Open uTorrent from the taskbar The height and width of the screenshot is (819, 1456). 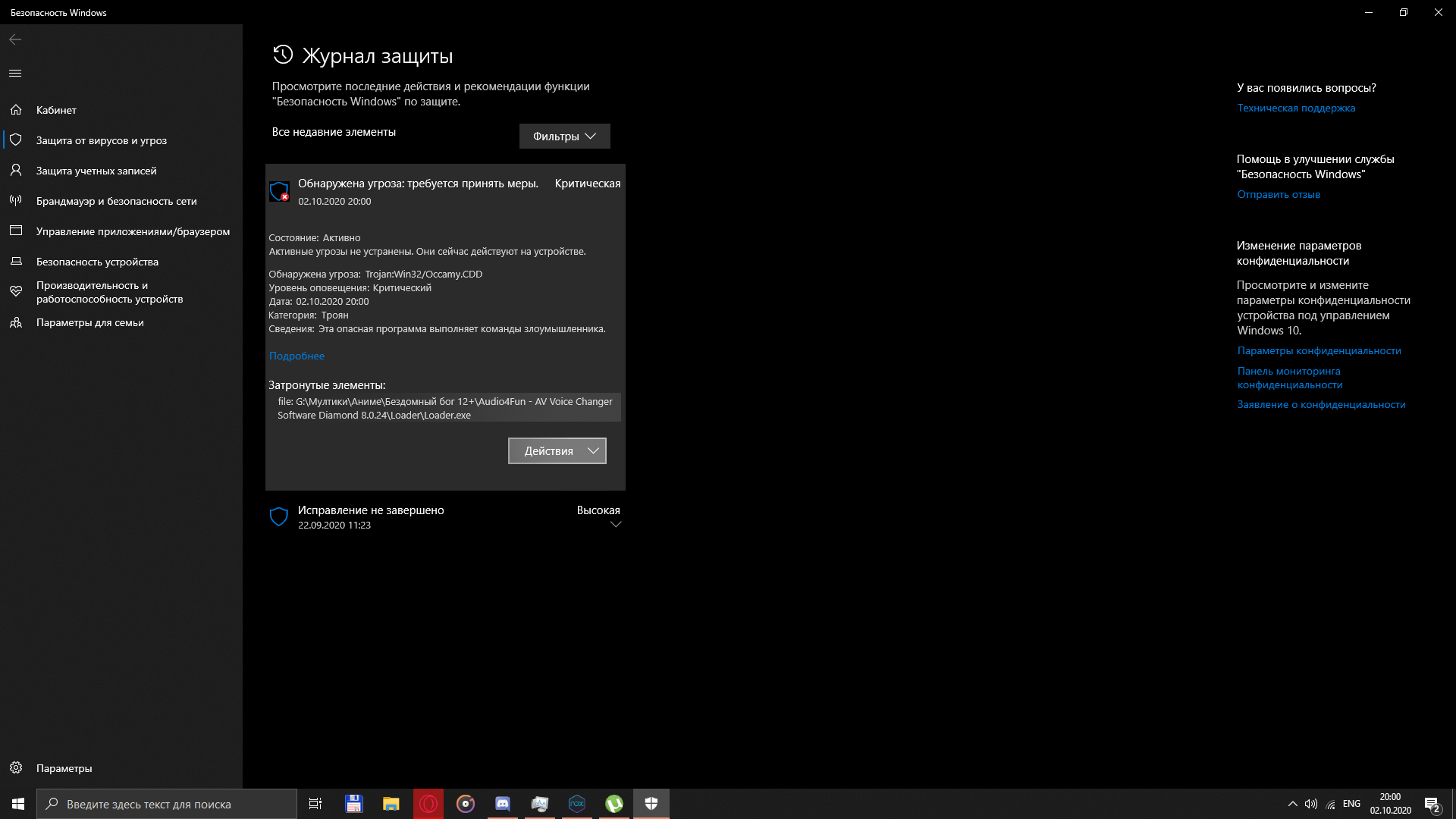614,804
